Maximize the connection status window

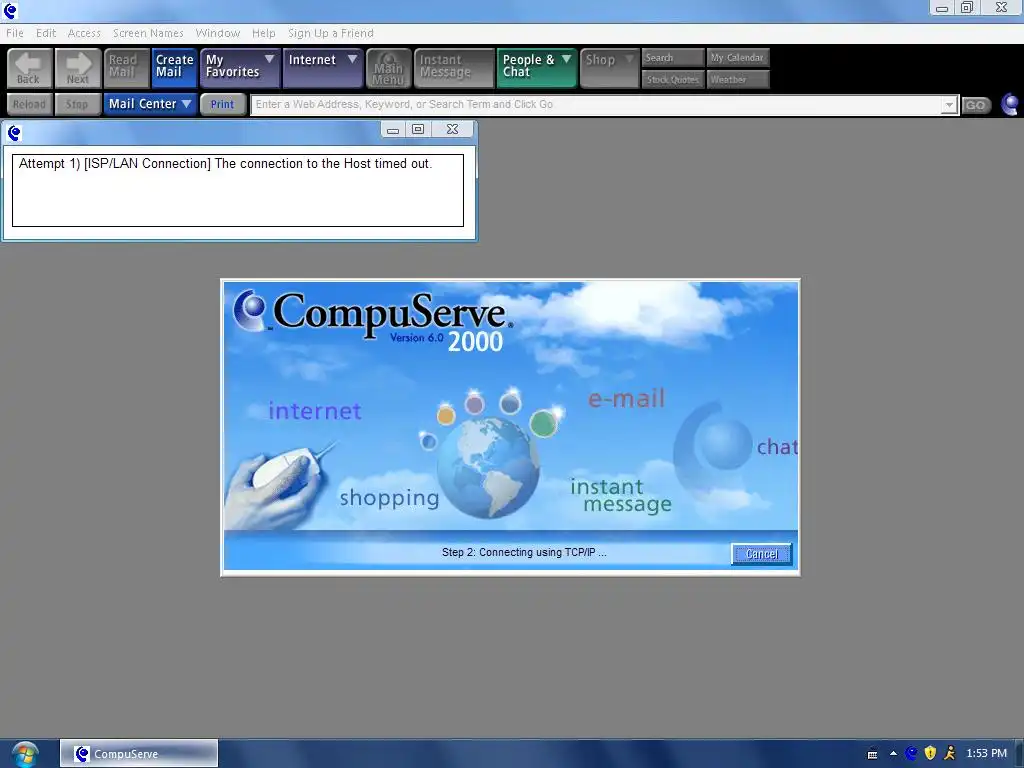(418, 129)
